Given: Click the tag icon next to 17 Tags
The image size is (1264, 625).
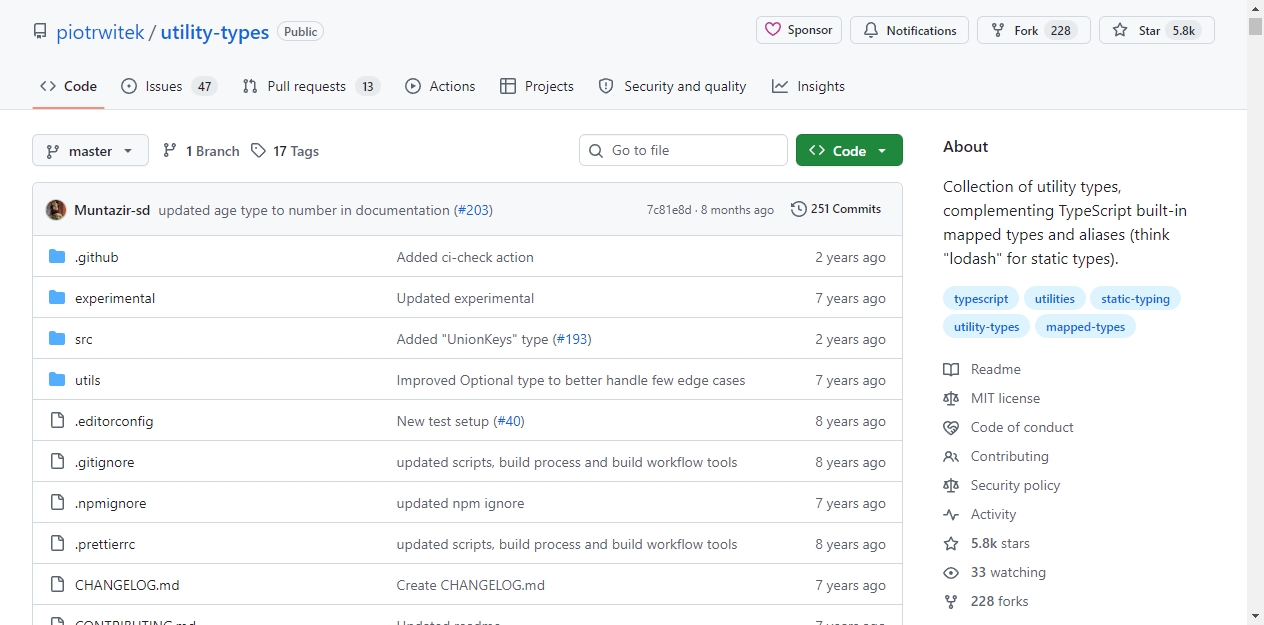Looking at the screenshot, I should point(259,151).
